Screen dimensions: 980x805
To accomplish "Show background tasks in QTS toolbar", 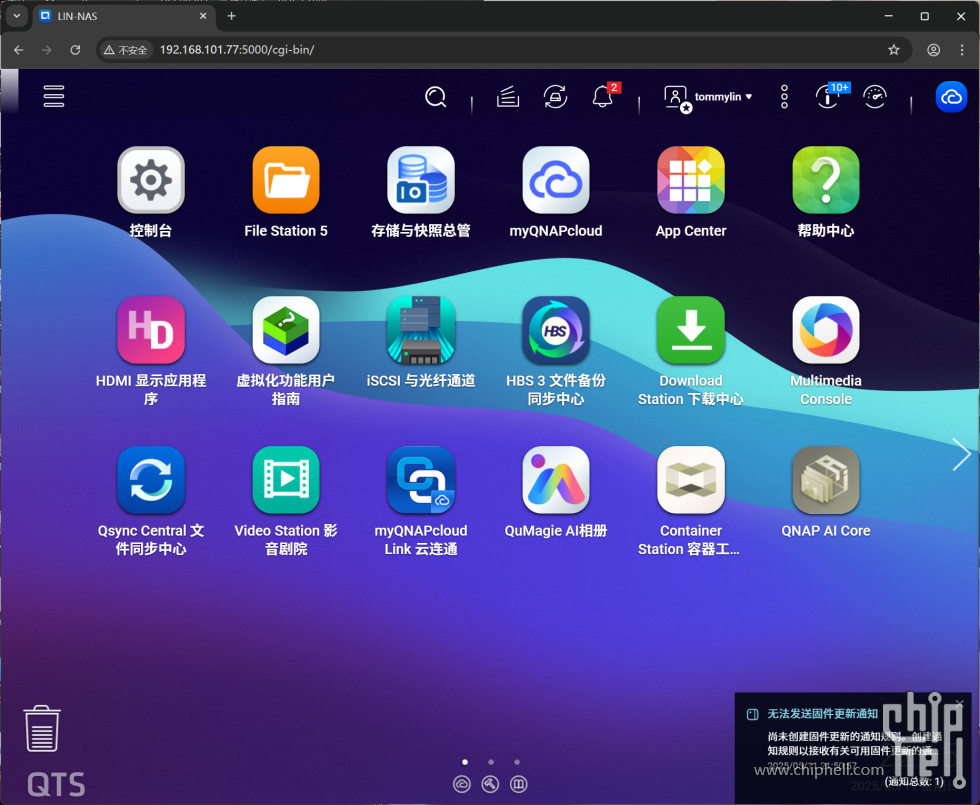I will click(x=508, y=97).
